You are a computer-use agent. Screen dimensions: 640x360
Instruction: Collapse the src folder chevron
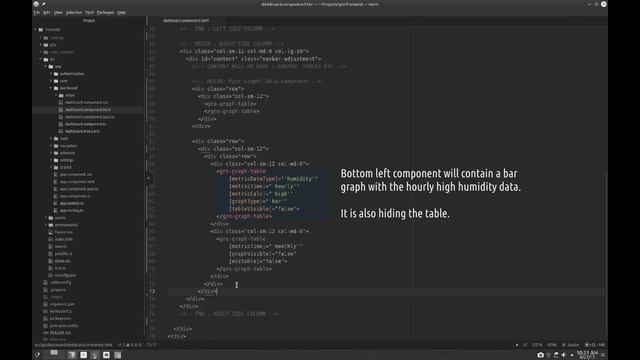click(x=41, y=59)
